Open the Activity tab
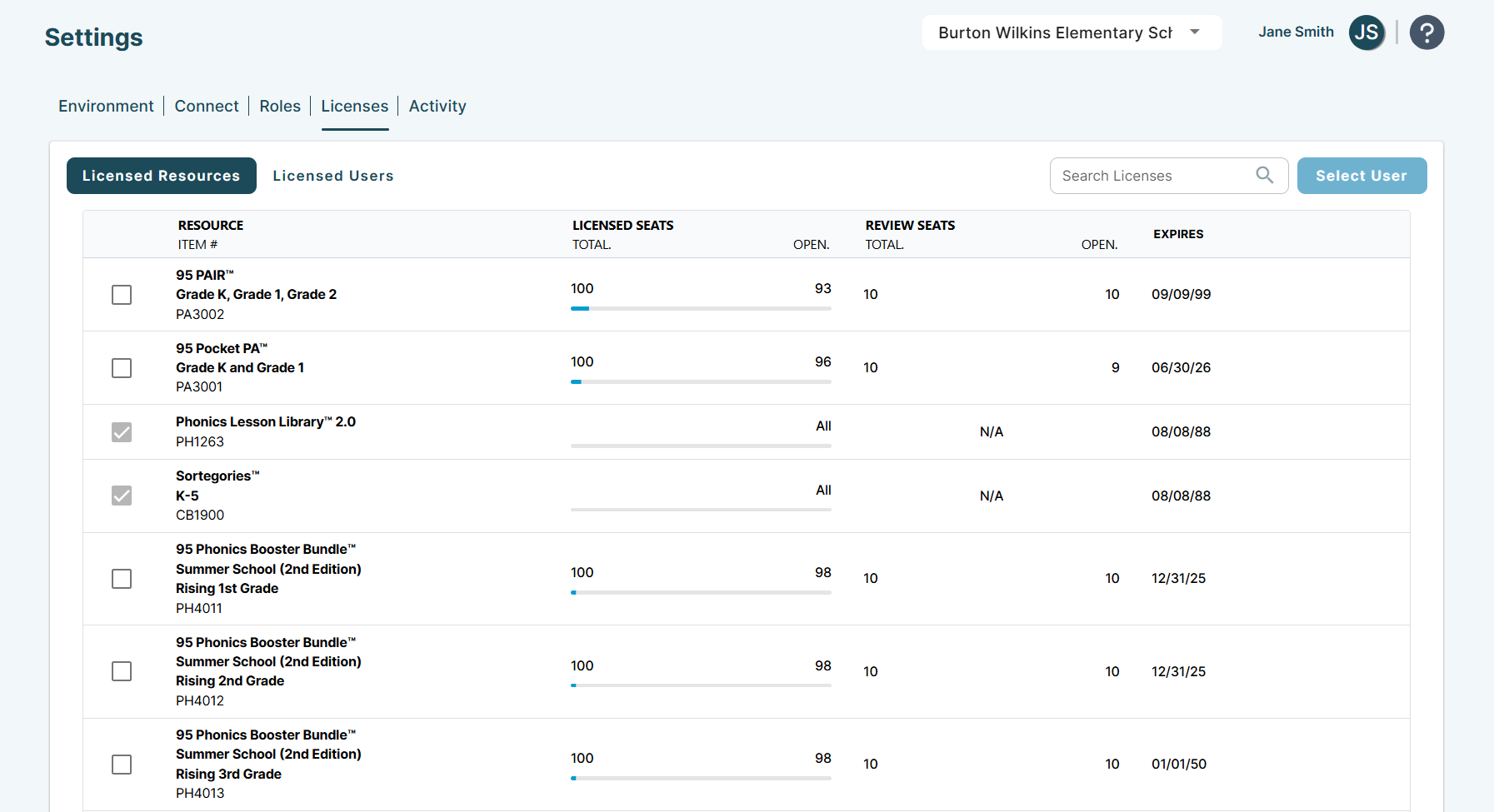This screenshot has width=1494, height=812. pyautogui.click(x=437, y=106)
